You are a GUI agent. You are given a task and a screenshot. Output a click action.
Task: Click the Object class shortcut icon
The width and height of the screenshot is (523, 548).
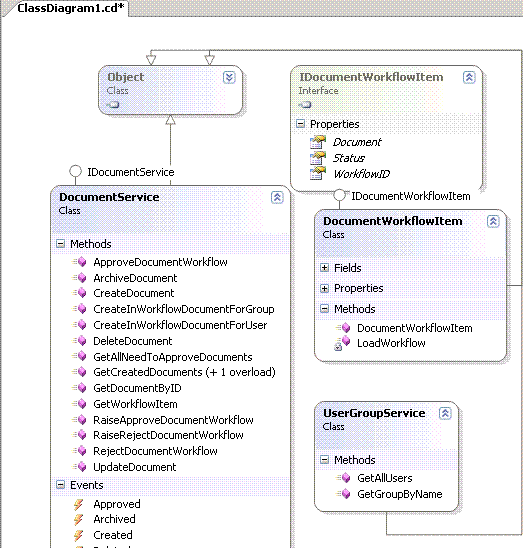[113, 104]
